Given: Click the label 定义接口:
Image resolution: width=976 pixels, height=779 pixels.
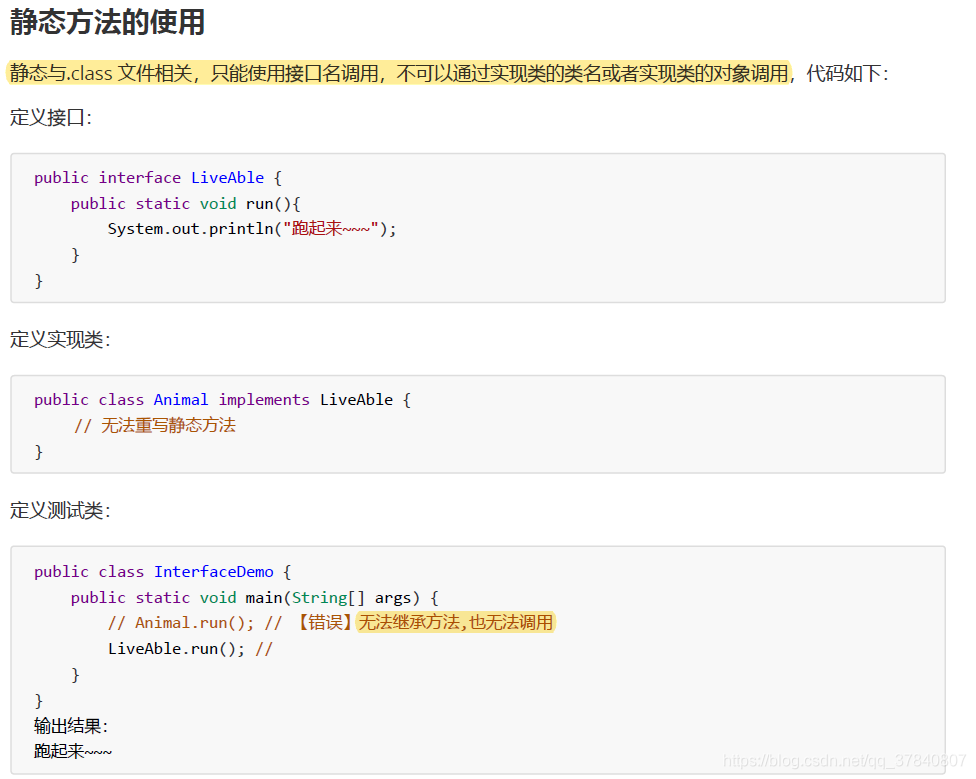Looking at the screenshot, I should tap(51, 118).
